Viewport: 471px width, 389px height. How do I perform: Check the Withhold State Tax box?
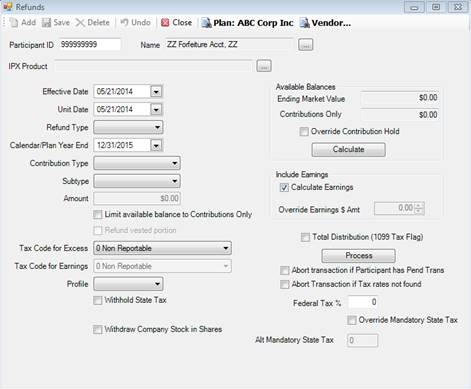click(x=98, y=300)
